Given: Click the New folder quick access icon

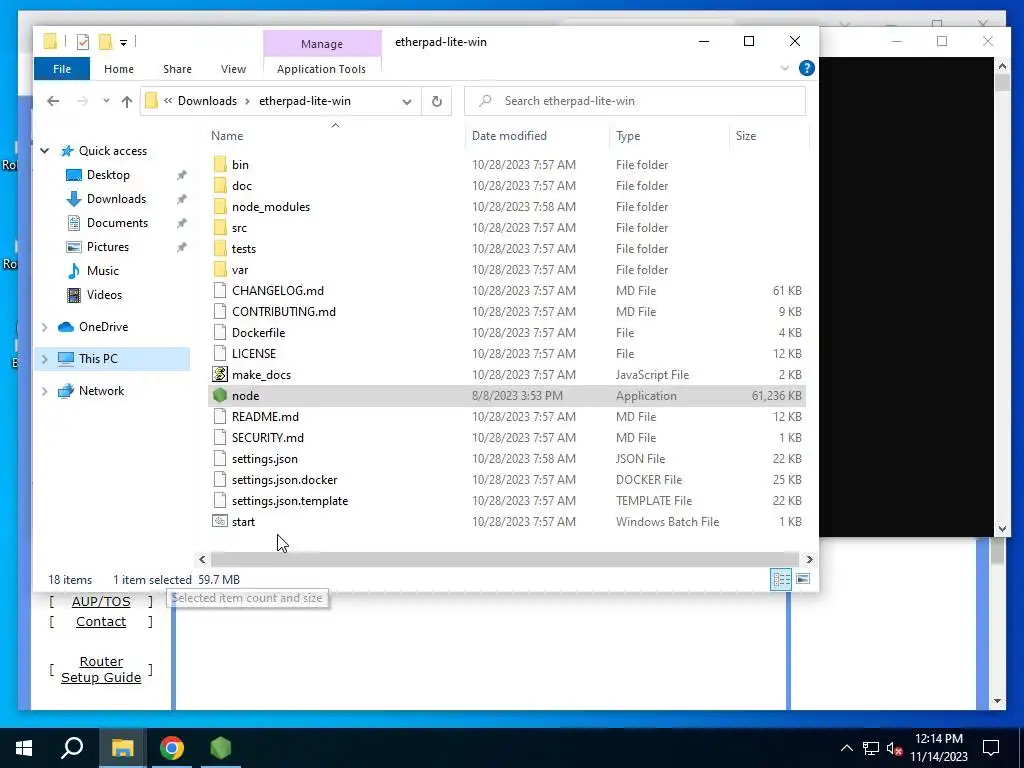Looking at the screenshot, I should click(x=105, y=42).
